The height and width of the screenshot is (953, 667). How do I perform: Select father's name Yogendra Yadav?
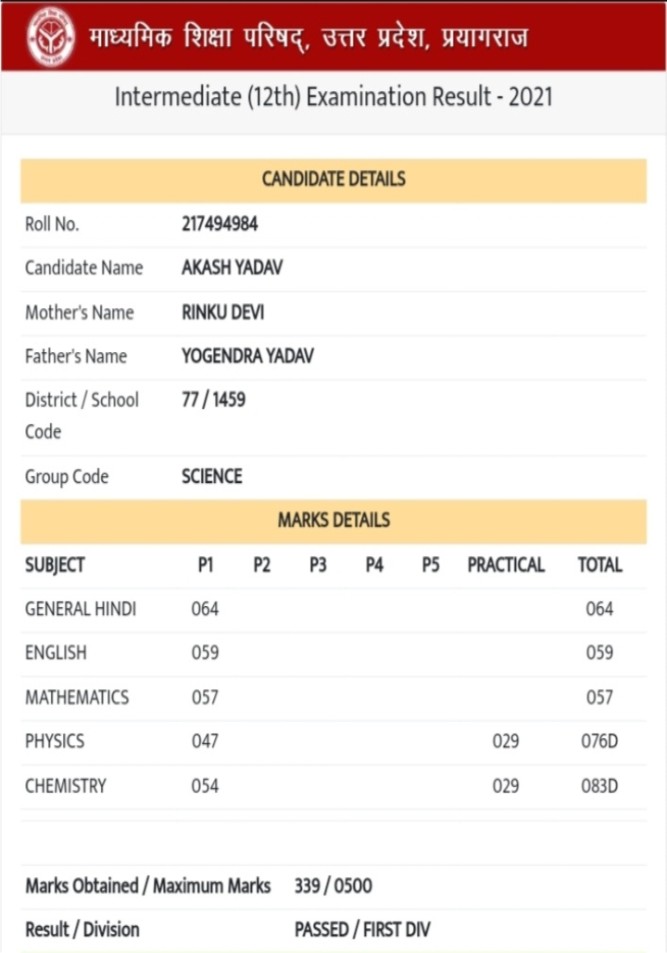tap(247, 356)
